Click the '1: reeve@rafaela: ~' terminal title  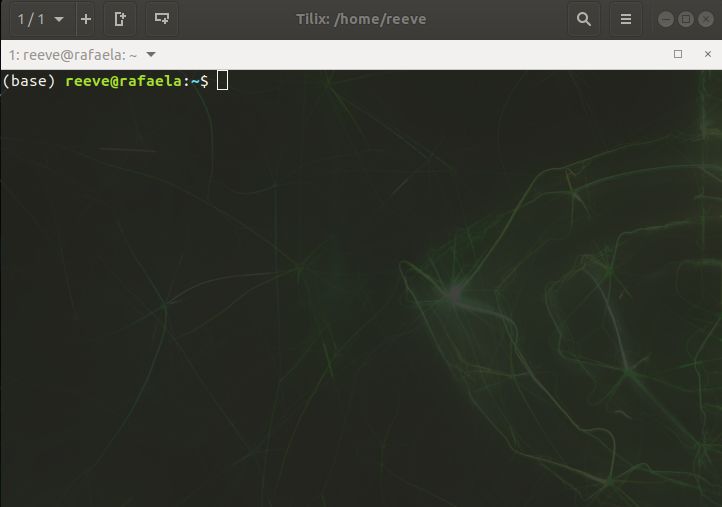[72, 54]
